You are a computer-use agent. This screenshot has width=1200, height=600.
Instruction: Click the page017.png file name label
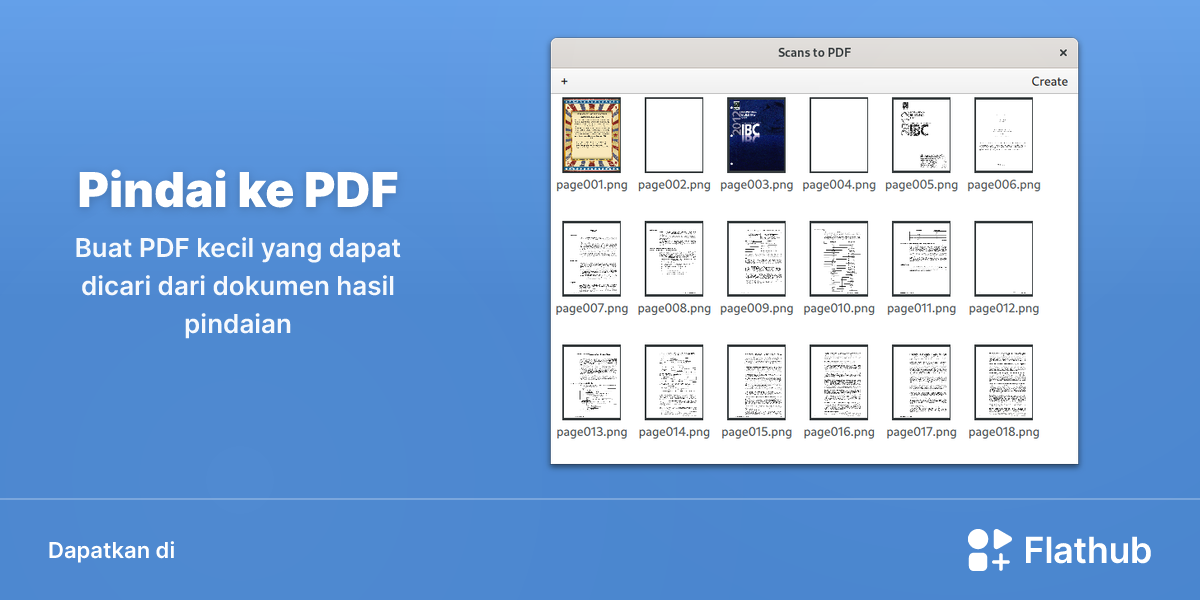921,433
